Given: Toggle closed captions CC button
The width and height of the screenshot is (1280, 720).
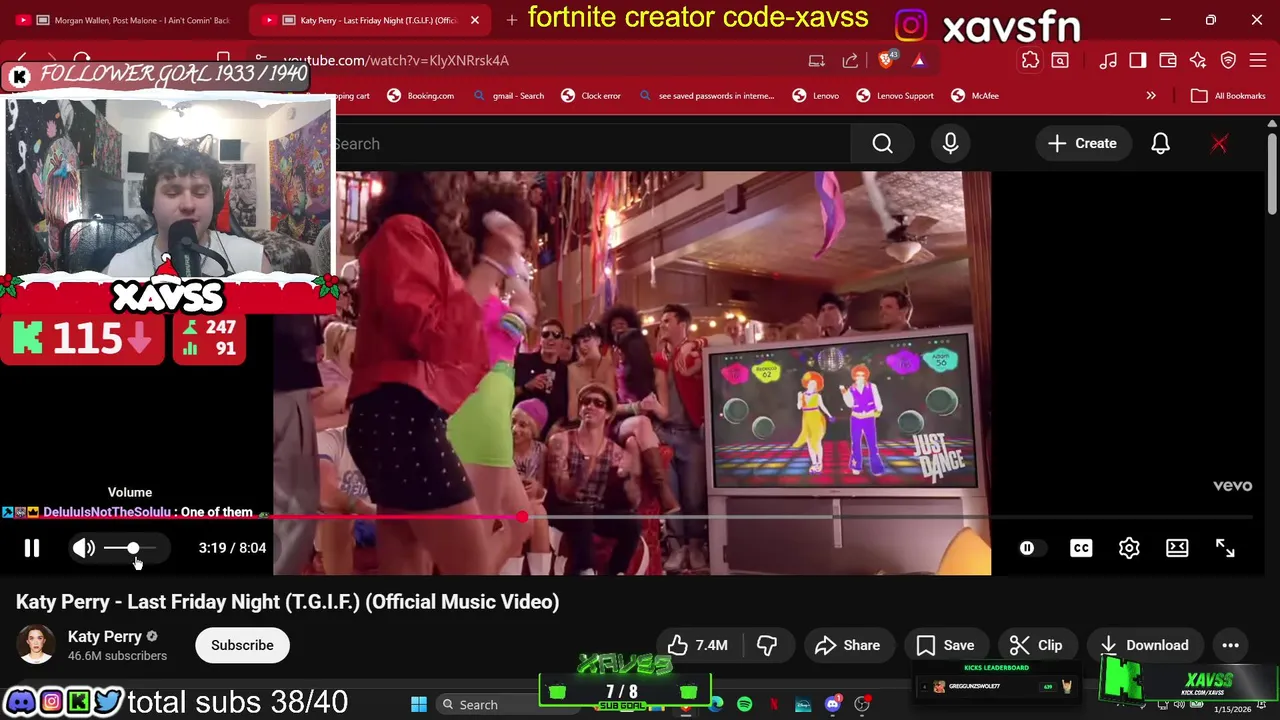Looking at the screenshot, I should coord(1081,548).
